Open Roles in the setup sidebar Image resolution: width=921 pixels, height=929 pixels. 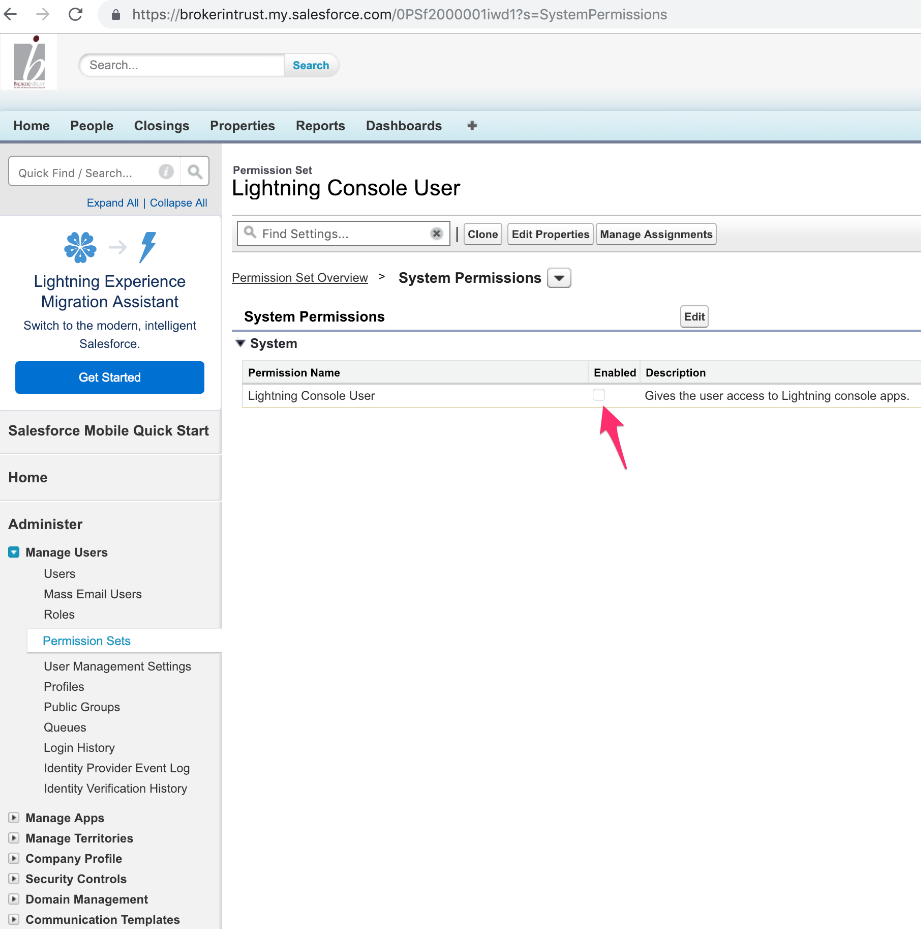click(59, 614)
